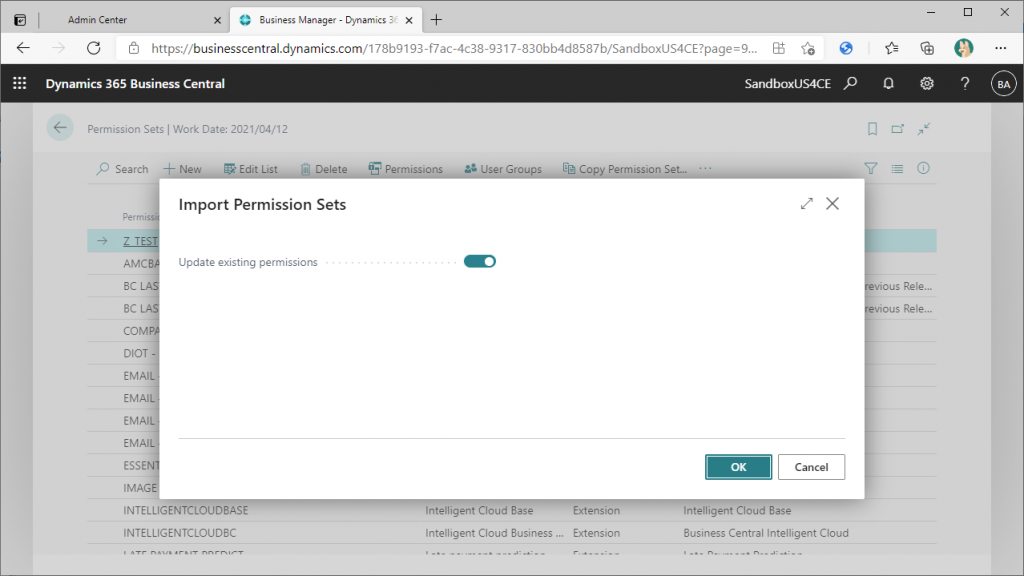1024x576 pixels.
Task: Open the filter pane funnel icon
Action: coord(871,168)
